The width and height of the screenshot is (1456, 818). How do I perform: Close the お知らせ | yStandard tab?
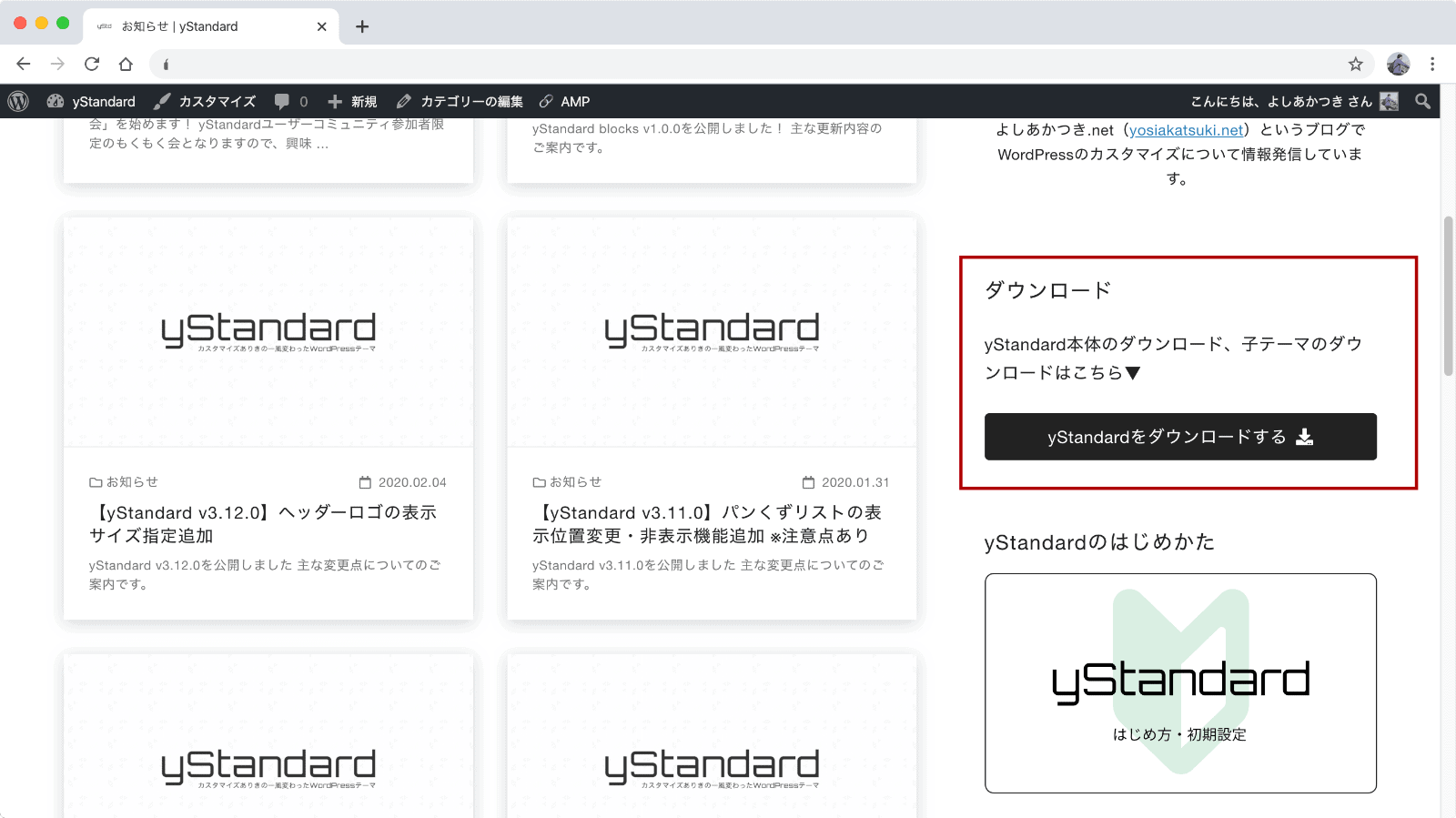pos(321,26)
